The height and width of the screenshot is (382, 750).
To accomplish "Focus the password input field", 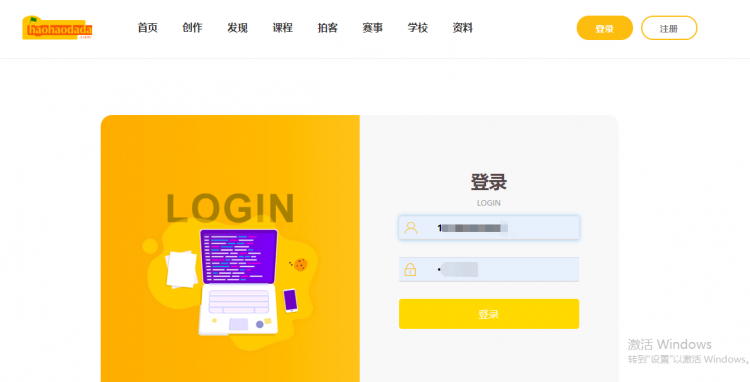I will click(489, 269).
